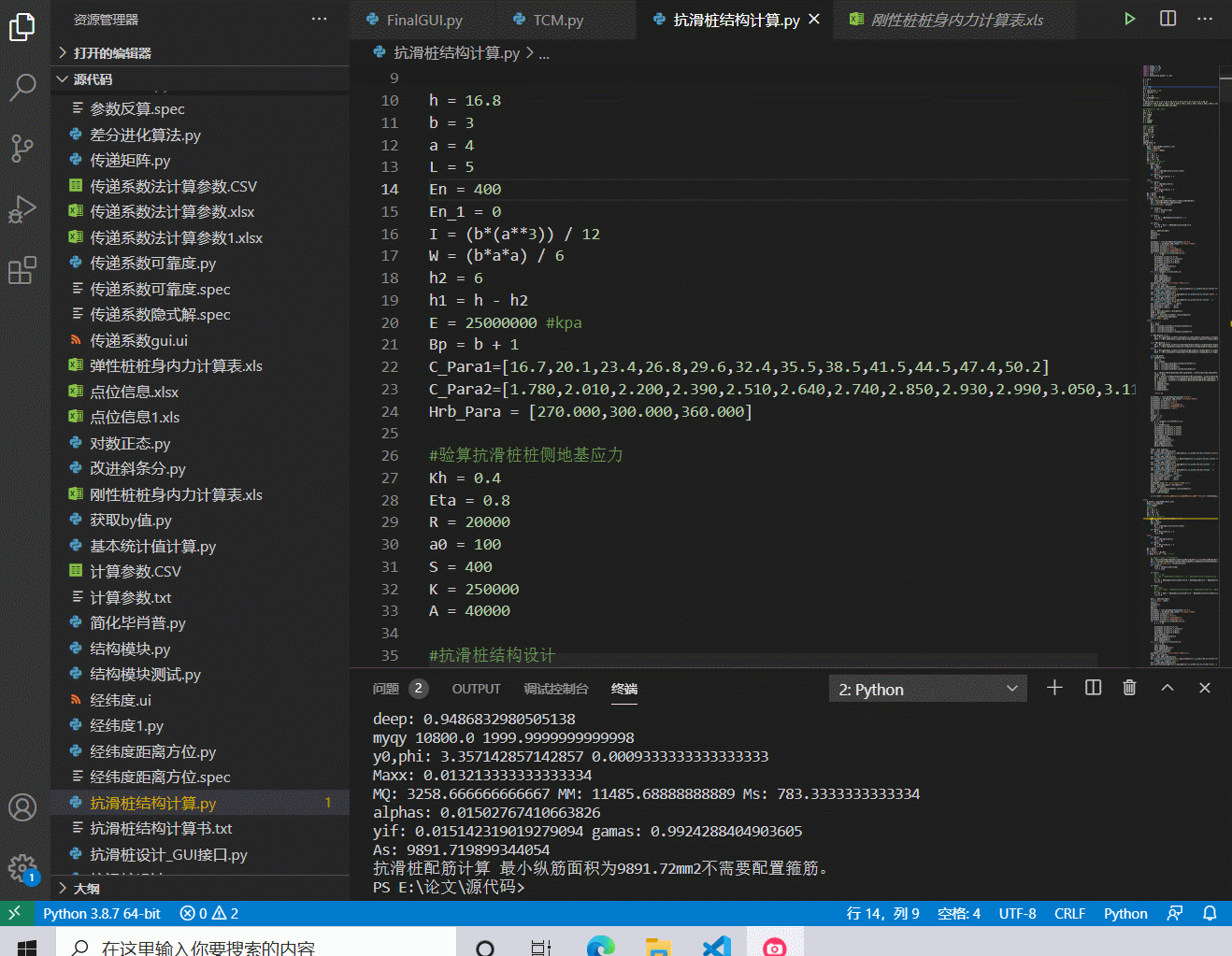Open the "2: Python" terminal dropdown

926,688
